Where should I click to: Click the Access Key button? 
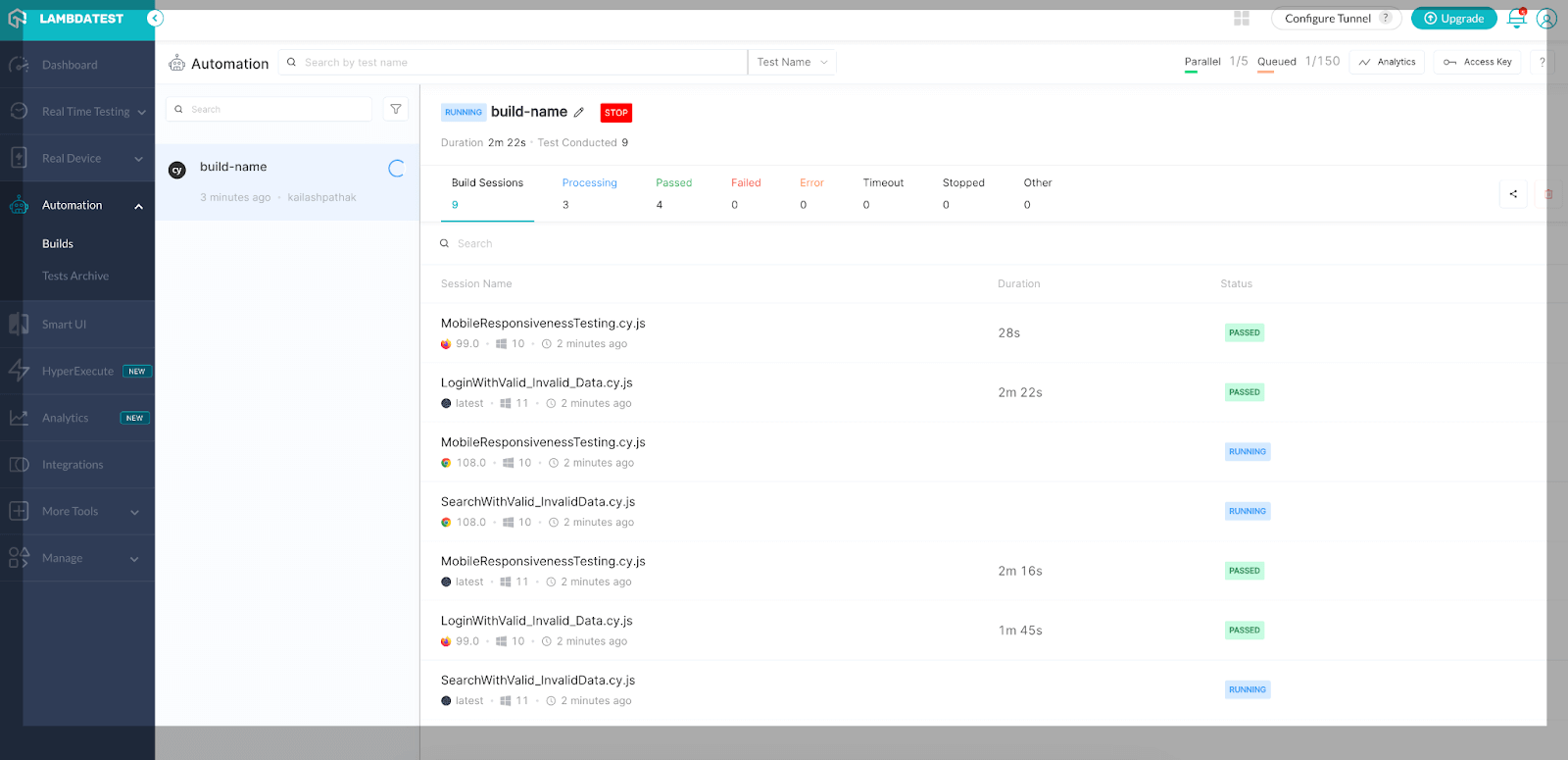1478,62
